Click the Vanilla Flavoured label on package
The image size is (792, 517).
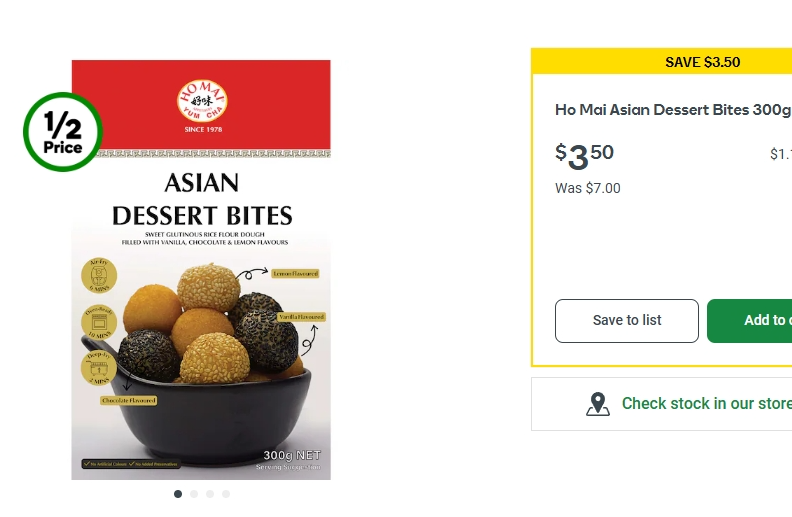(x=302, y=317)
